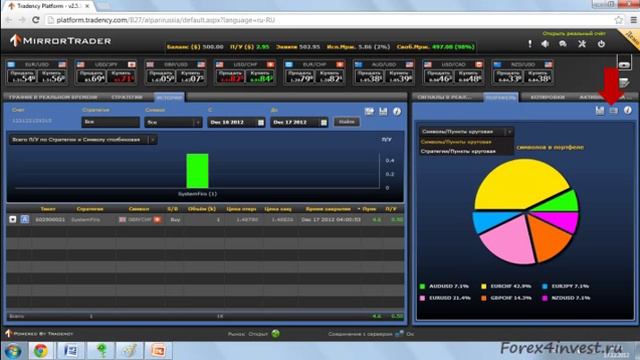
Task: Open the bar chart type dropdown in history
Action: click(x=82, y=140)
